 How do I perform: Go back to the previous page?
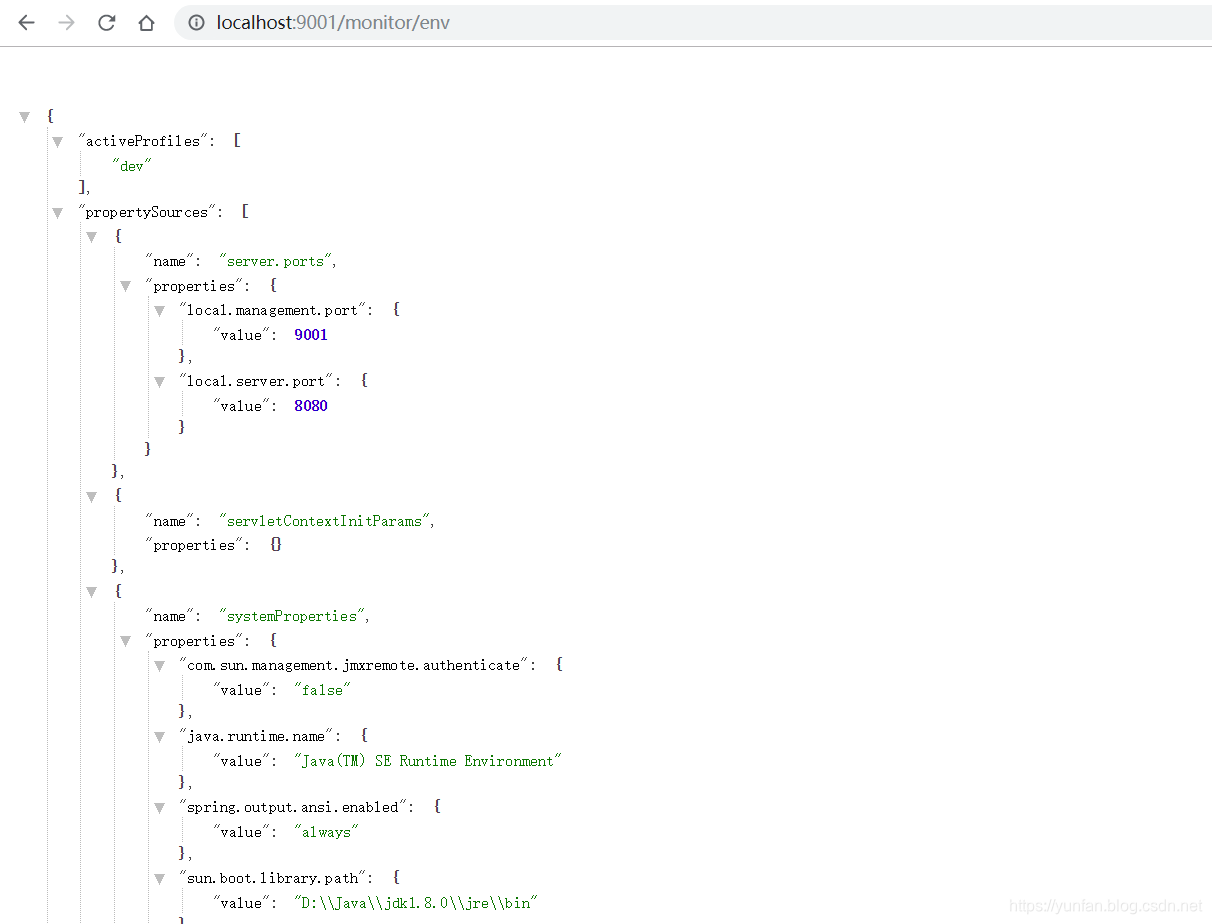pos(26,22)
